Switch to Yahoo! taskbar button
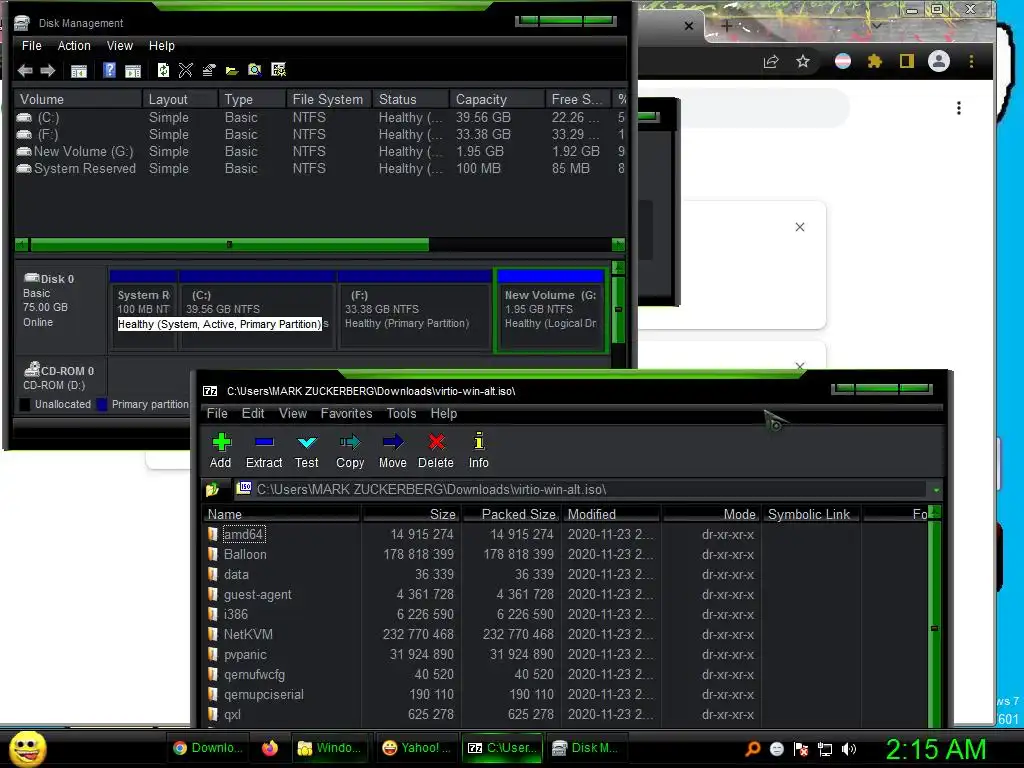This screenshot has height=768, width=1024. (417, 748)
